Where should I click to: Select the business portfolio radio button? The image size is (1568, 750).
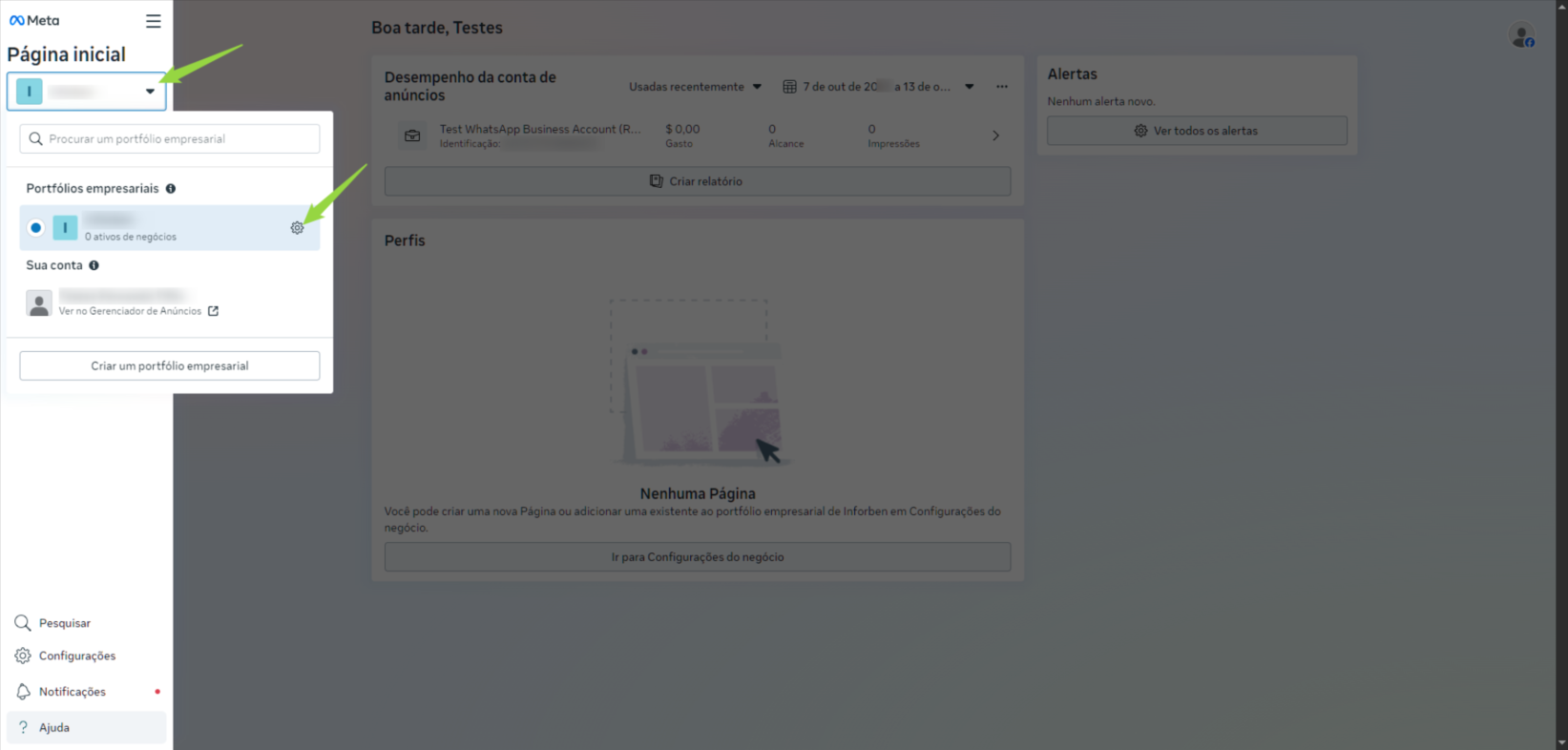[x=36, y=228]
